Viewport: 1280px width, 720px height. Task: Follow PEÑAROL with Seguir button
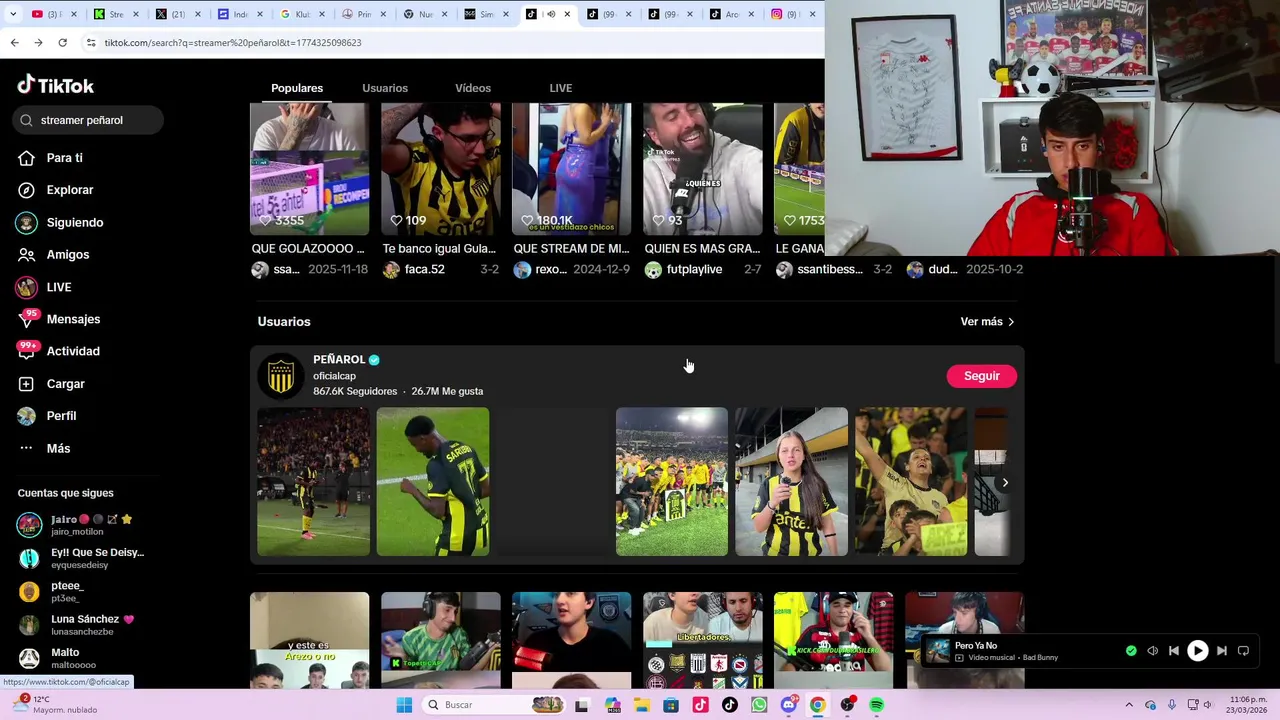981,376
